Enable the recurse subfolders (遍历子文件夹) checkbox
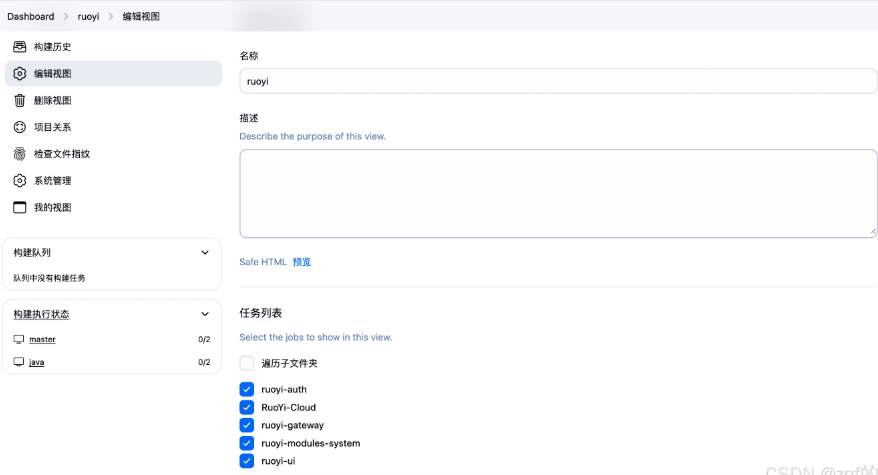 click(x=247, y=363)
